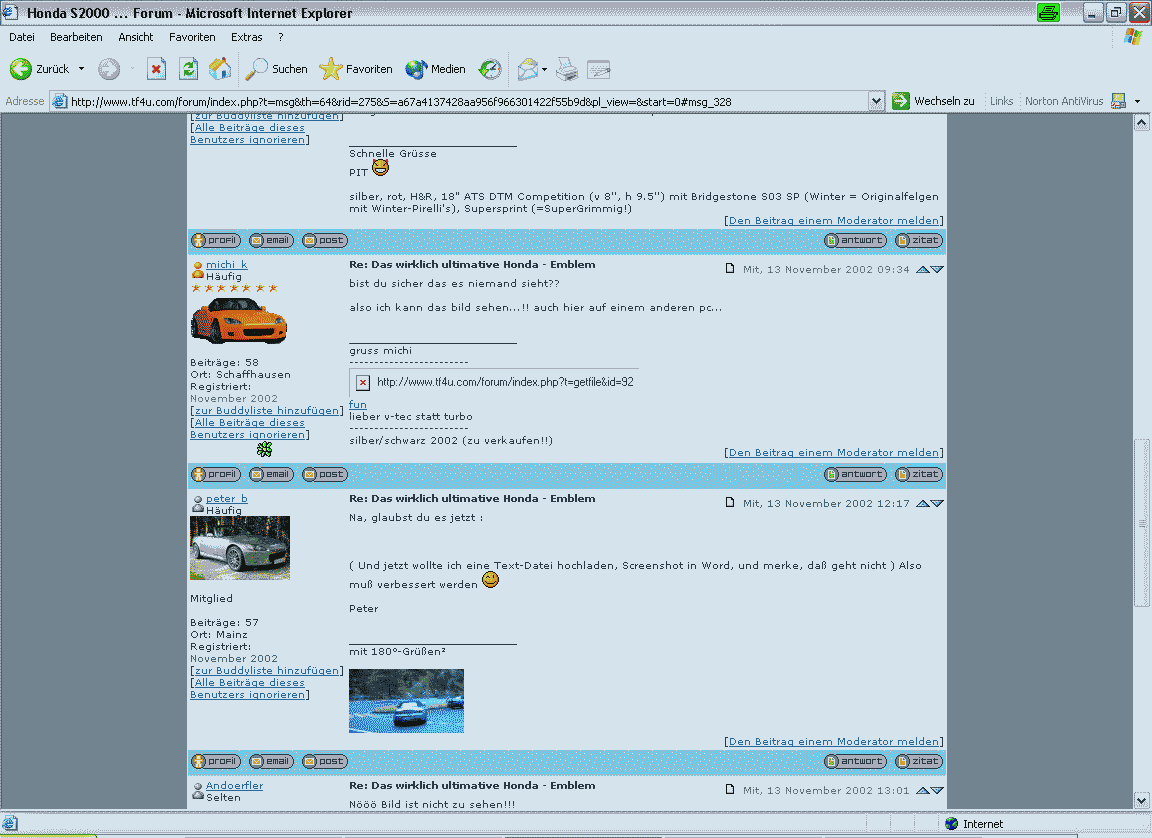Screen dimensions: 1152x838
Task: Click the scroll down arrow of page scrollbar
Action: tap(1141, 800)
